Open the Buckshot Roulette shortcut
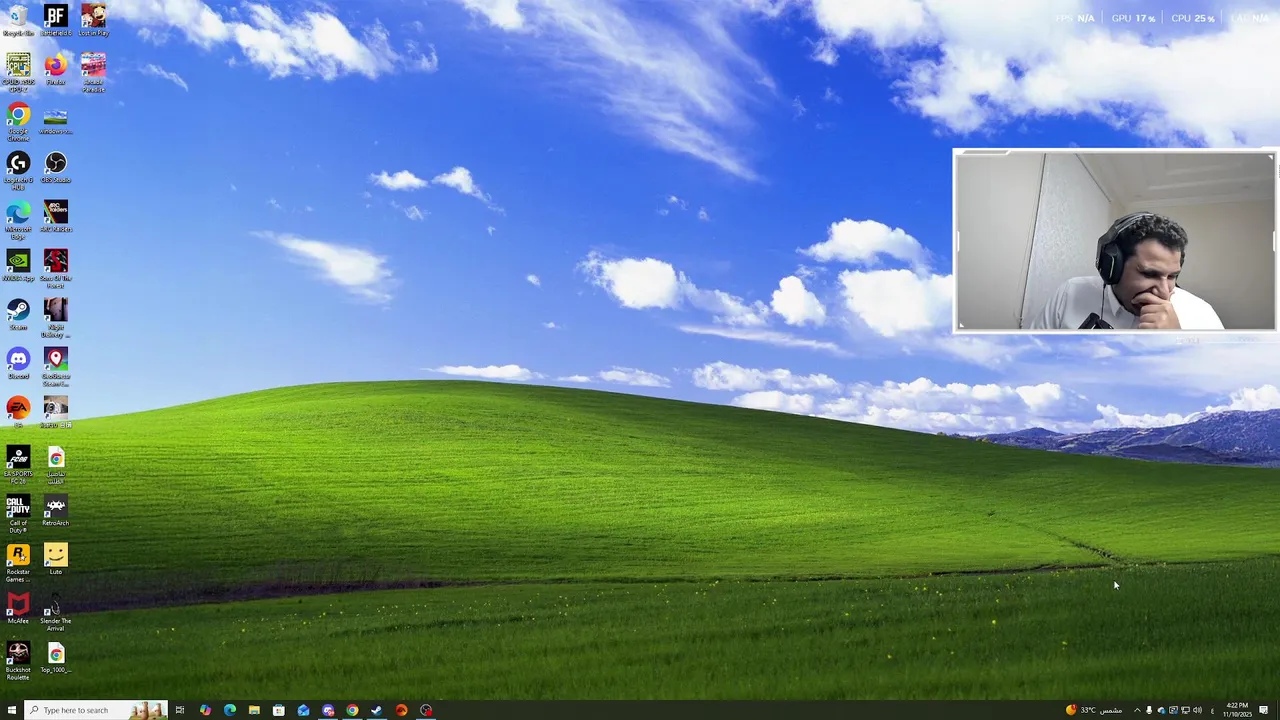The width and height of the screenshot is (1280, 720). click(x=18, y=660)
